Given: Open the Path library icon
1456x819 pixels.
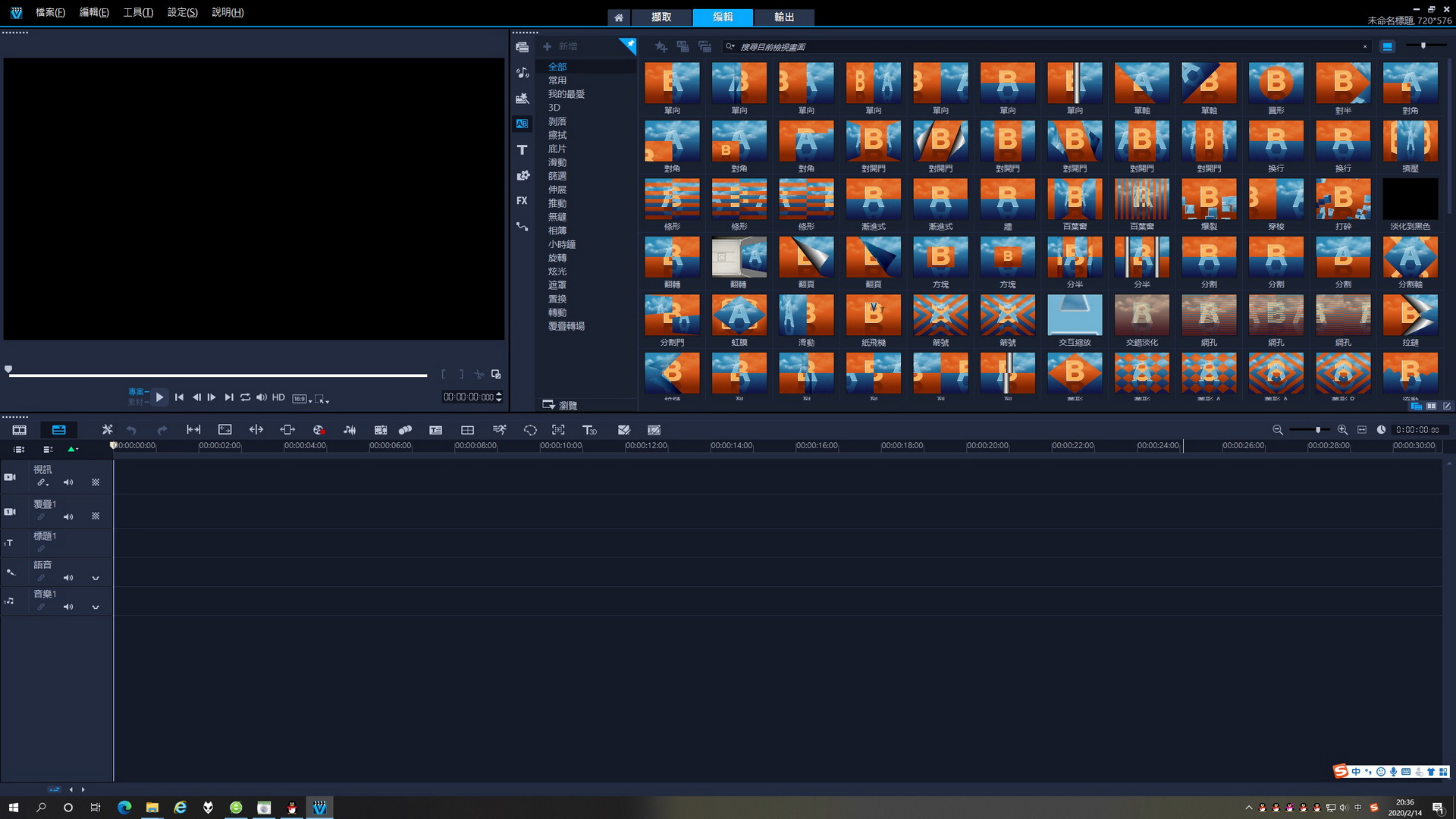Looking at the screenshot, I should point(522,227).
